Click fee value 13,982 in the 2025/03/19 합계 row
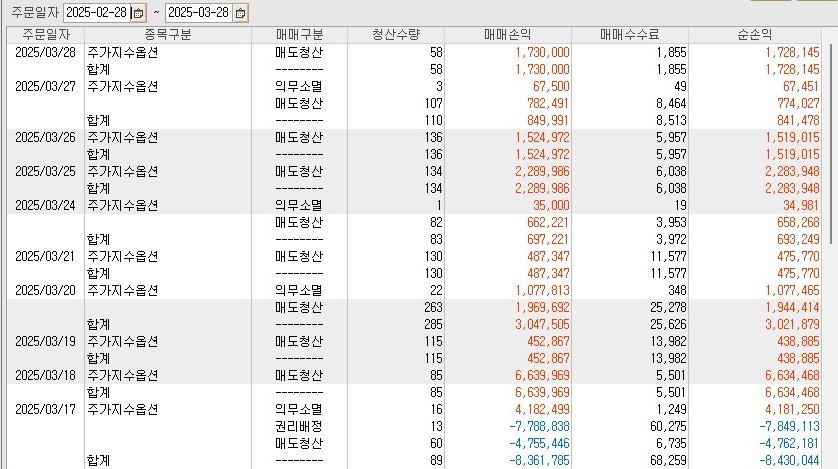This screenshot has height=469, width=838. pos(668,358)
